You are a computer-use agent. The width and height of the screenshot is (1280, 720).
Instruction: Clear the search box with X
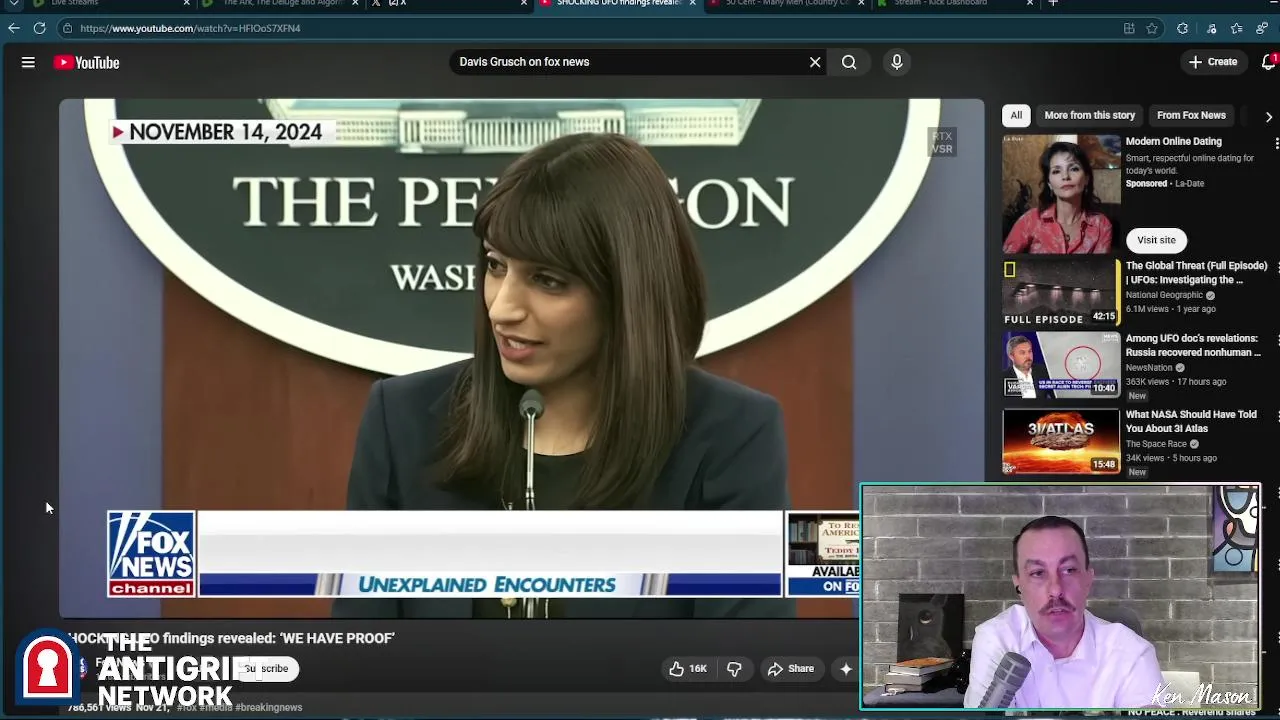pyautogui.click(x=815, y=62)
